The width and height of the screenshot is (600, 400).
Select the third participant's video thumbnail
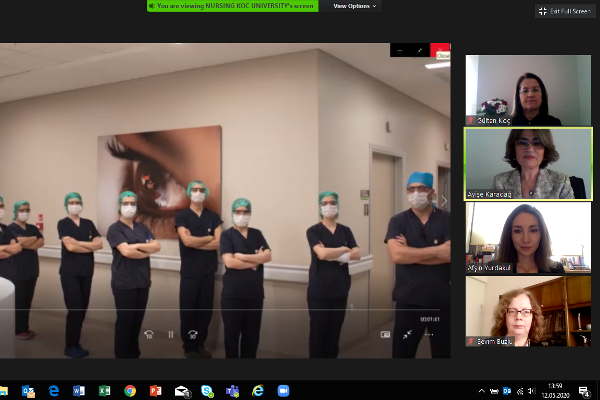pyautogui.click(x=528, y=238)
